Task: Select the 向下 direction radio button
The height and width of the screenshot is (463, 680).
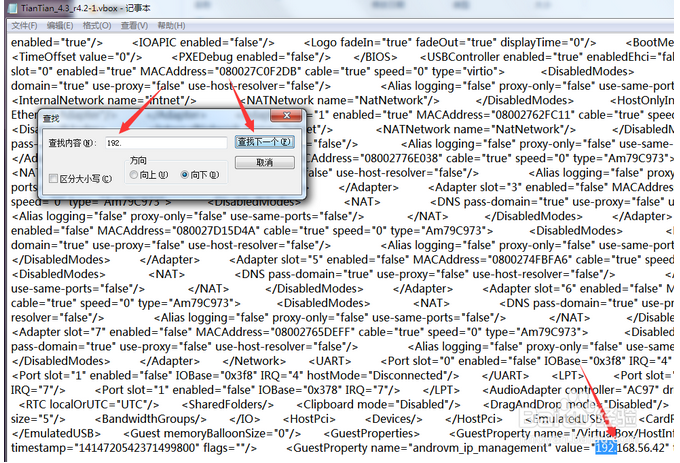Action: [185, 175]
